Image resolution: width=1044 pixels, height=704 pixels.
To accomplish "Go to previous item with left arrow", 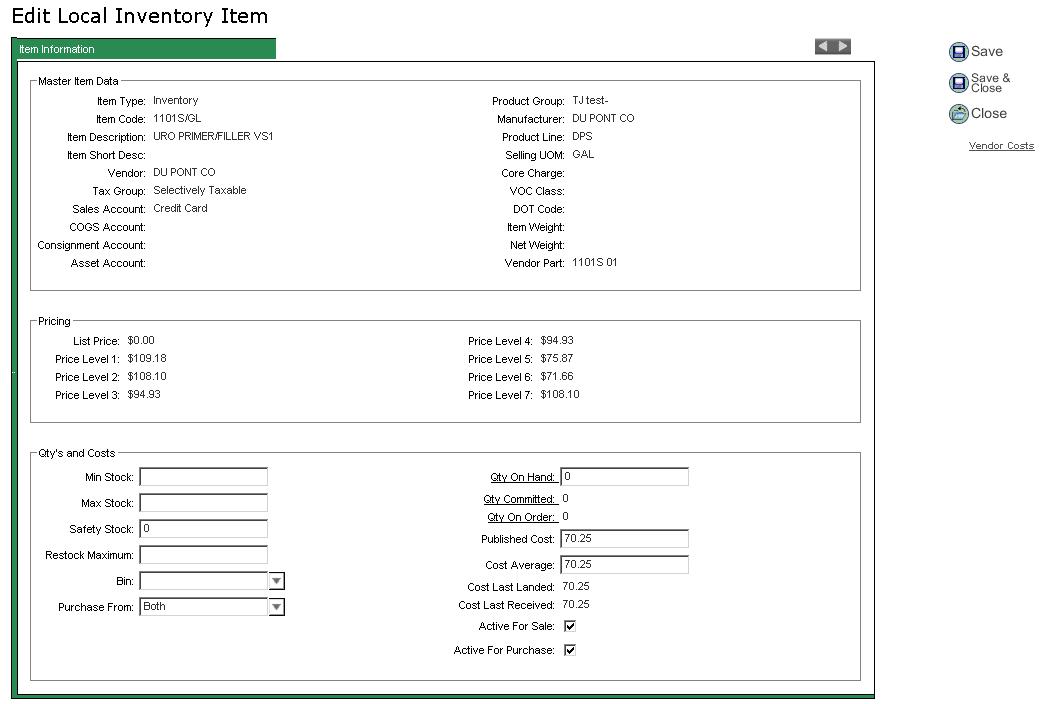I will pyautogui.click(x=823, y=46).
